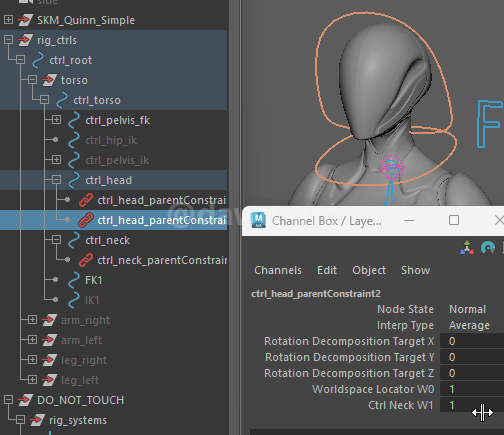Viewport: 504px width, 435px height.
Task: Click the DO_NOT_TOUCH transform icon
Action: (x=26, y=400)
